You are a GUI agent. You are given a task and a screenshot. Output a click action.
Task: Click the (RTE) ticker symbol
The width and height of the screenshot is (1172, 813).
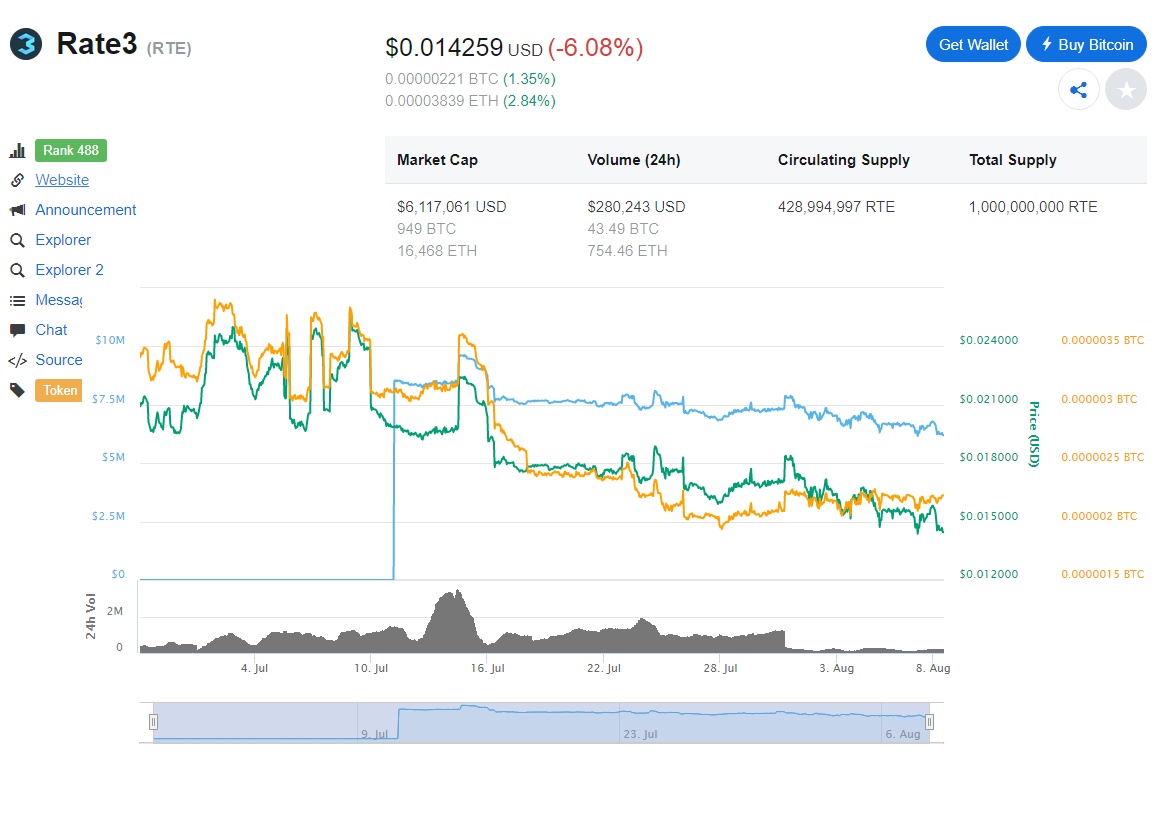[x=169, y=49]
